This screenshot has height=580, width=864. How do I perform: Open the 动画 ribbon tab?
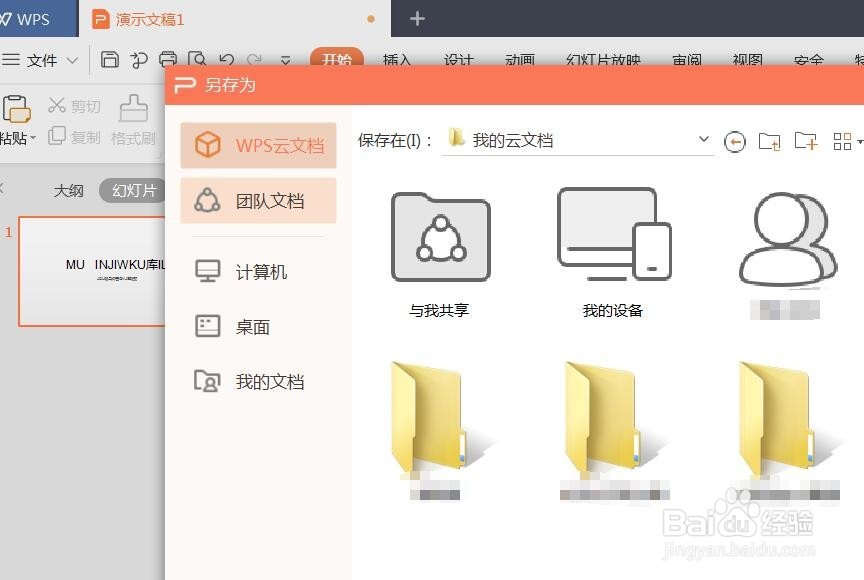pos(520,59)
